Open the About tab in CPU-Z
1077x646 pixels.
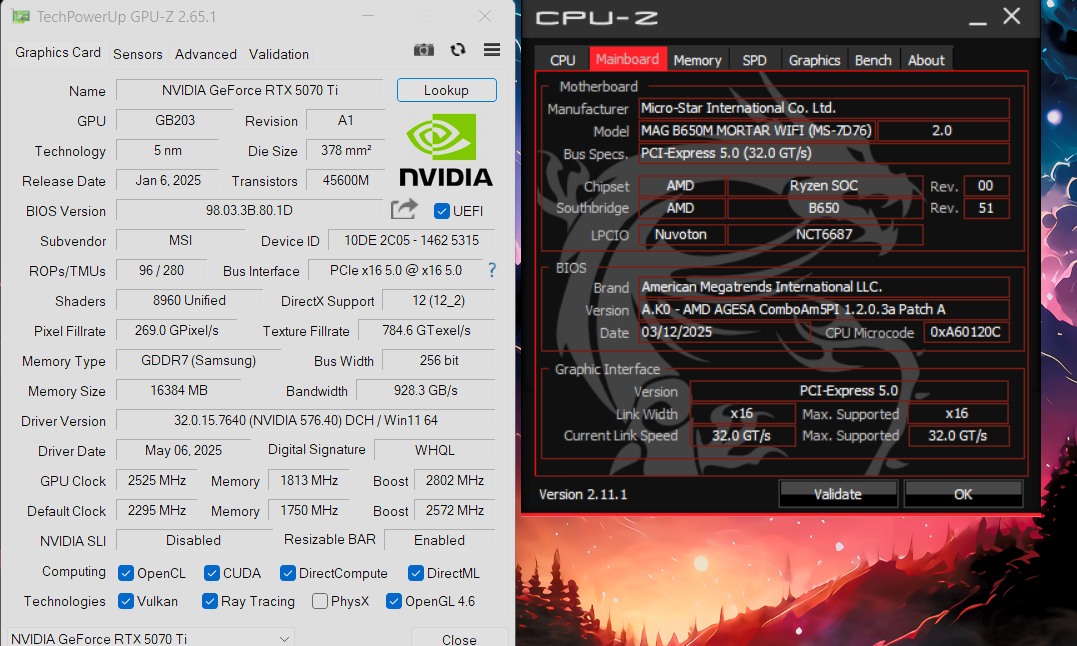coord(926,60)
